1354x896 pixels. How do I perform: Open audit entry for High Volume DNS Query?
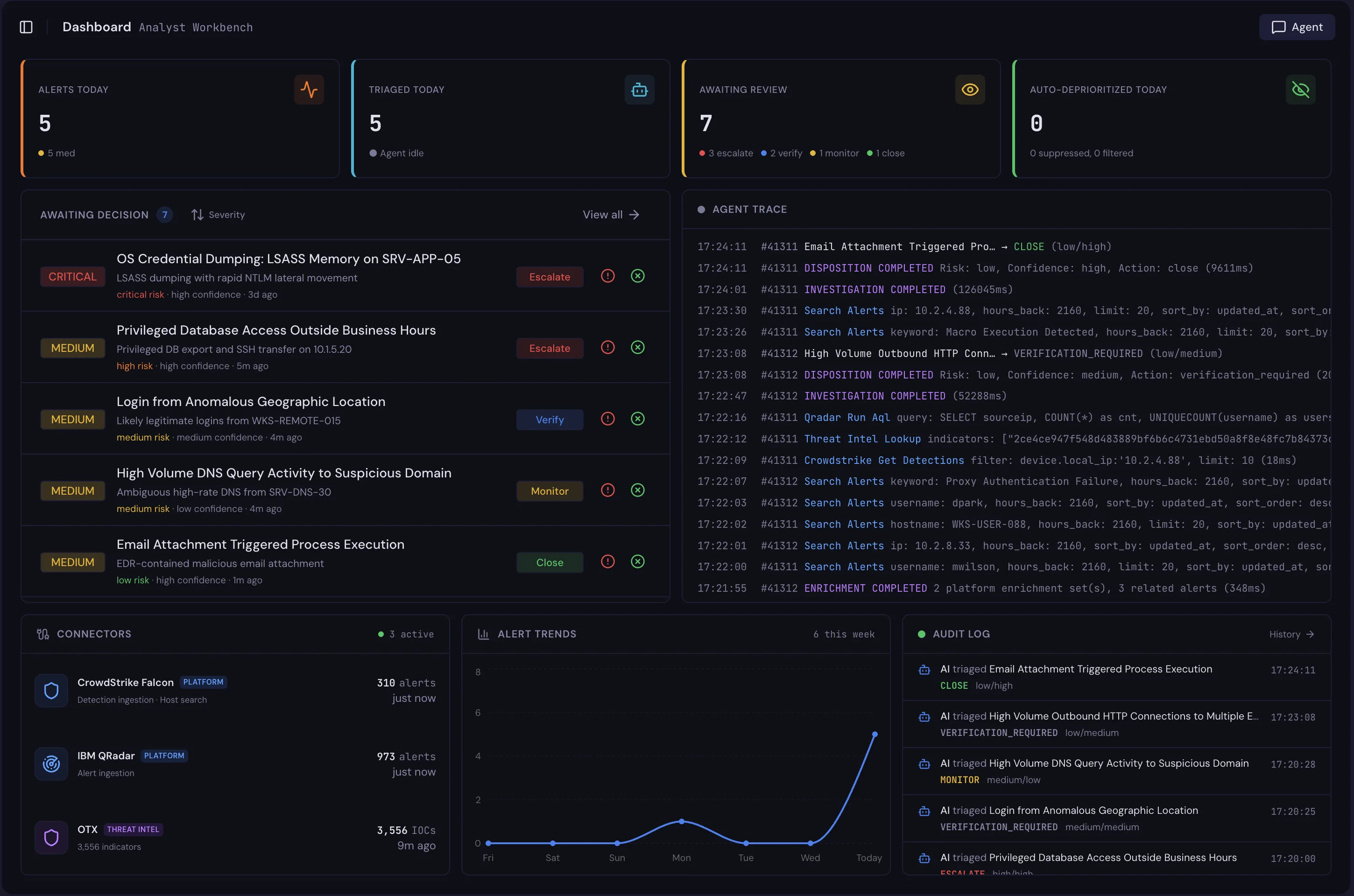pyautogui.click(x=1116, y=771)
